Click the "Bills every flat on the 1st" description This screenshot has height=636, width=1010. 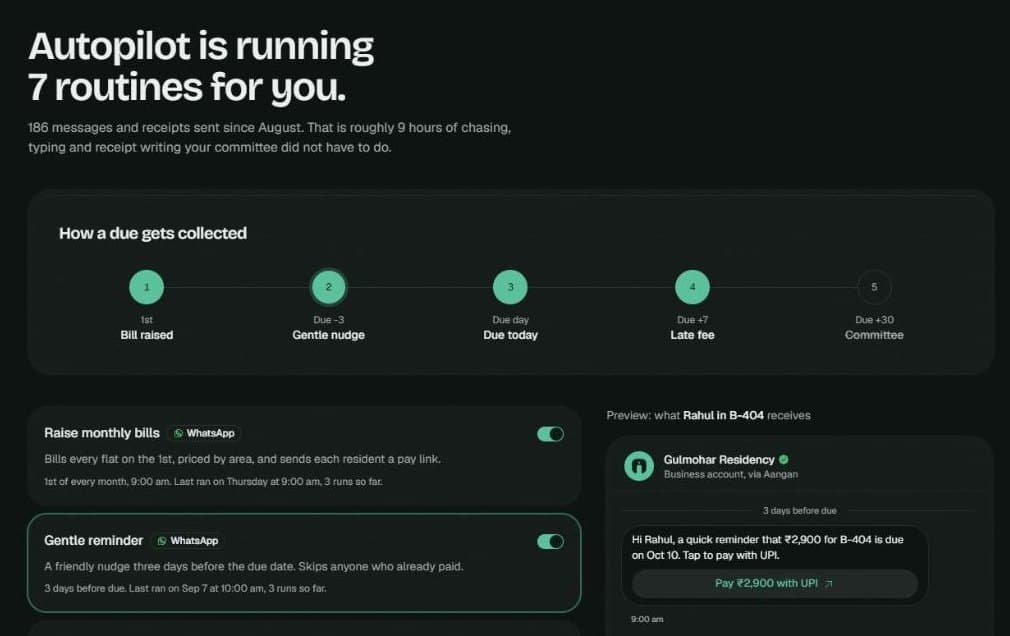242,459
